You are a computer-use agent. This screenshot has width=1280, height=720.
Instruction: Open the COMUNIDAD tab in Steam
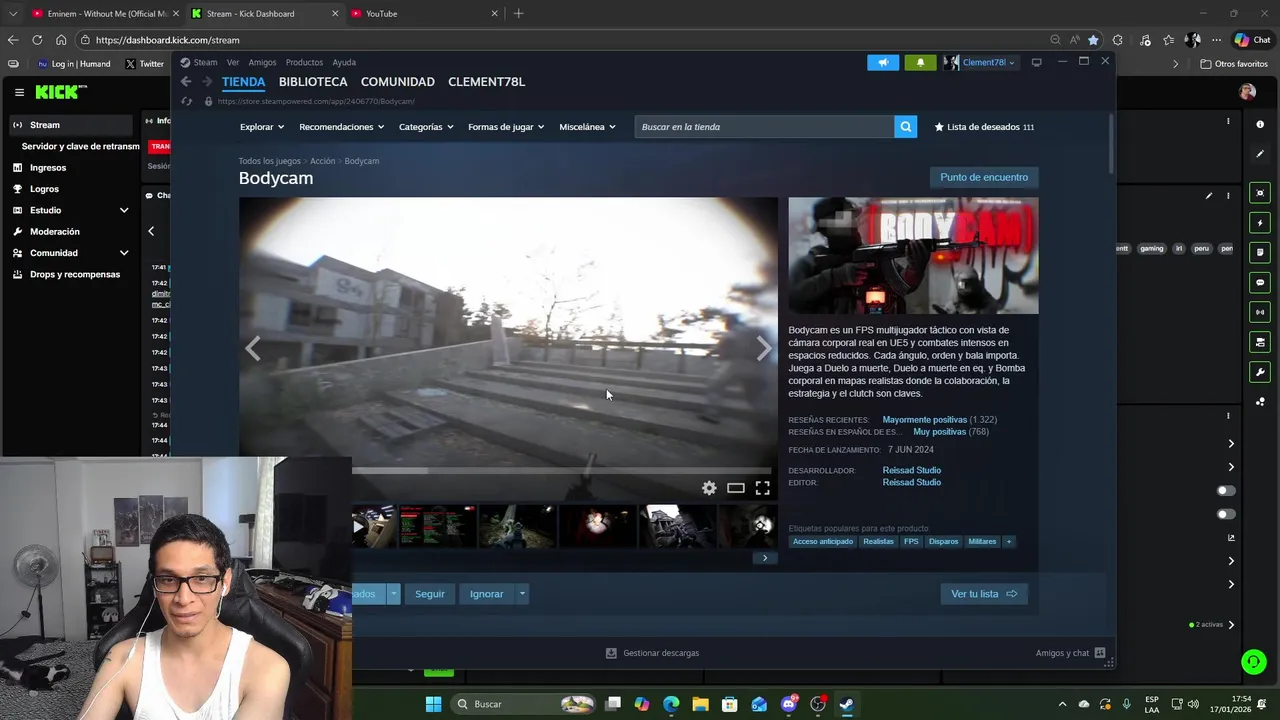[398, 82]
